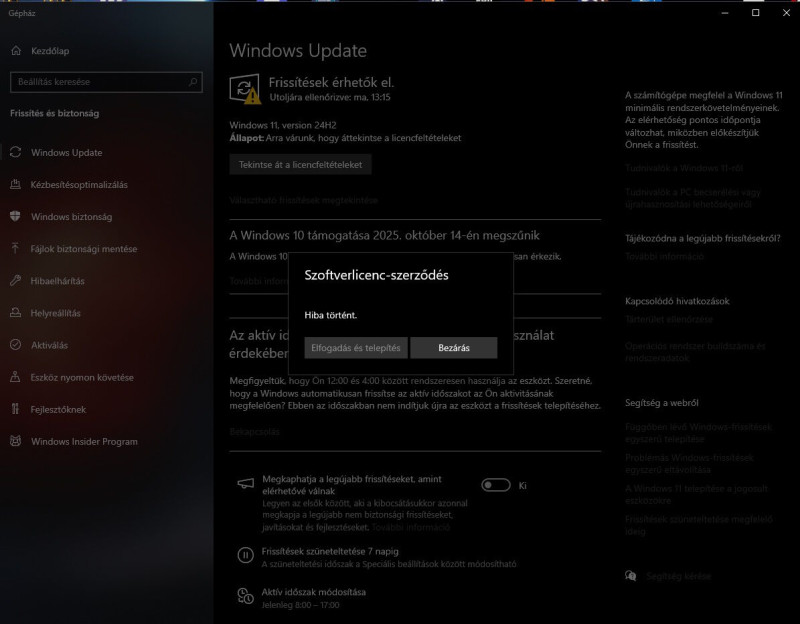Click the Fájlok biztonsági mentése arrow icon

[15, 248]
